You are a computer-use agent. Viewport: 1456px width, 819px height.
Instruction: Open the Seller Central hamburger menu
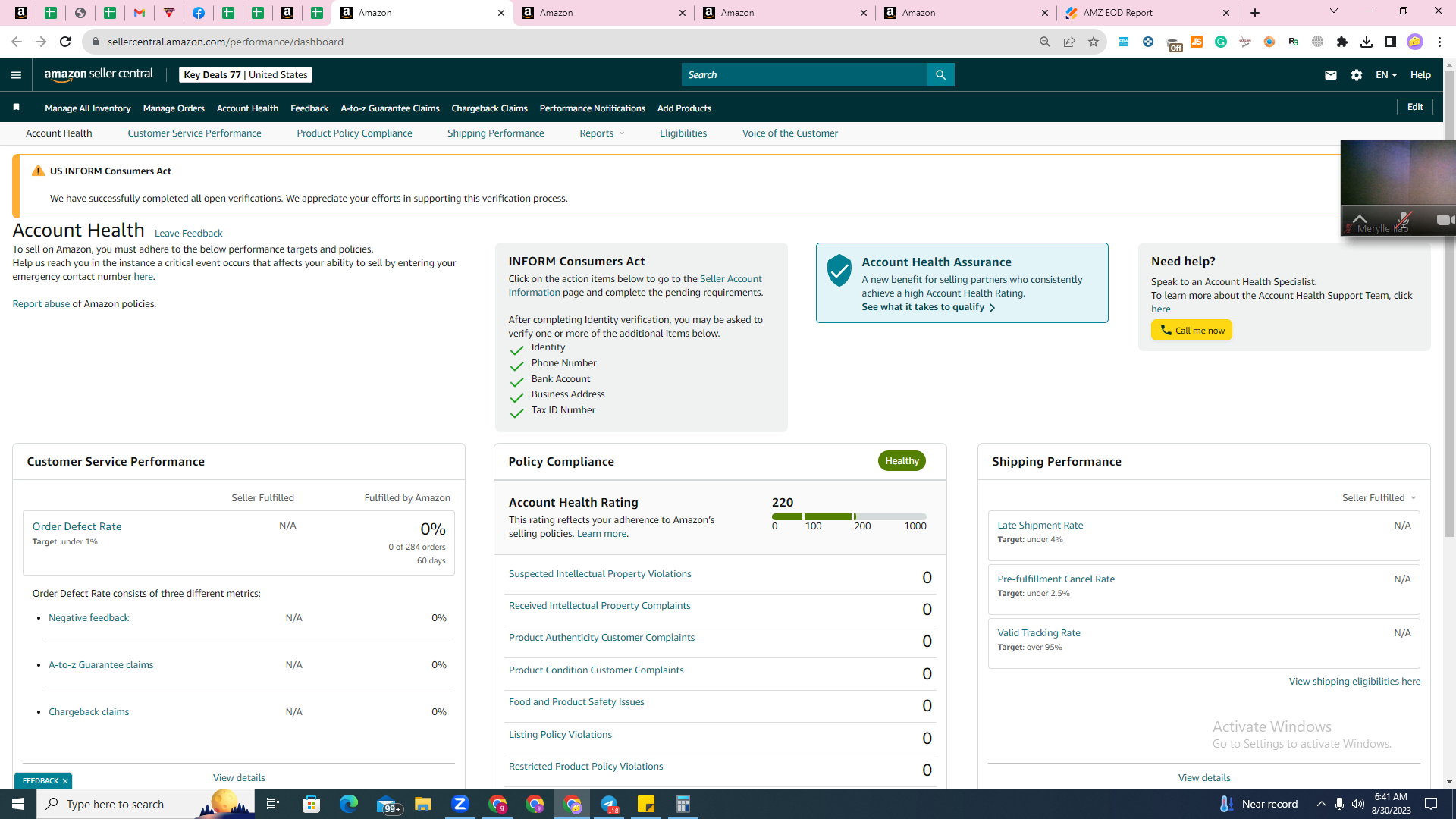(16, 75)
